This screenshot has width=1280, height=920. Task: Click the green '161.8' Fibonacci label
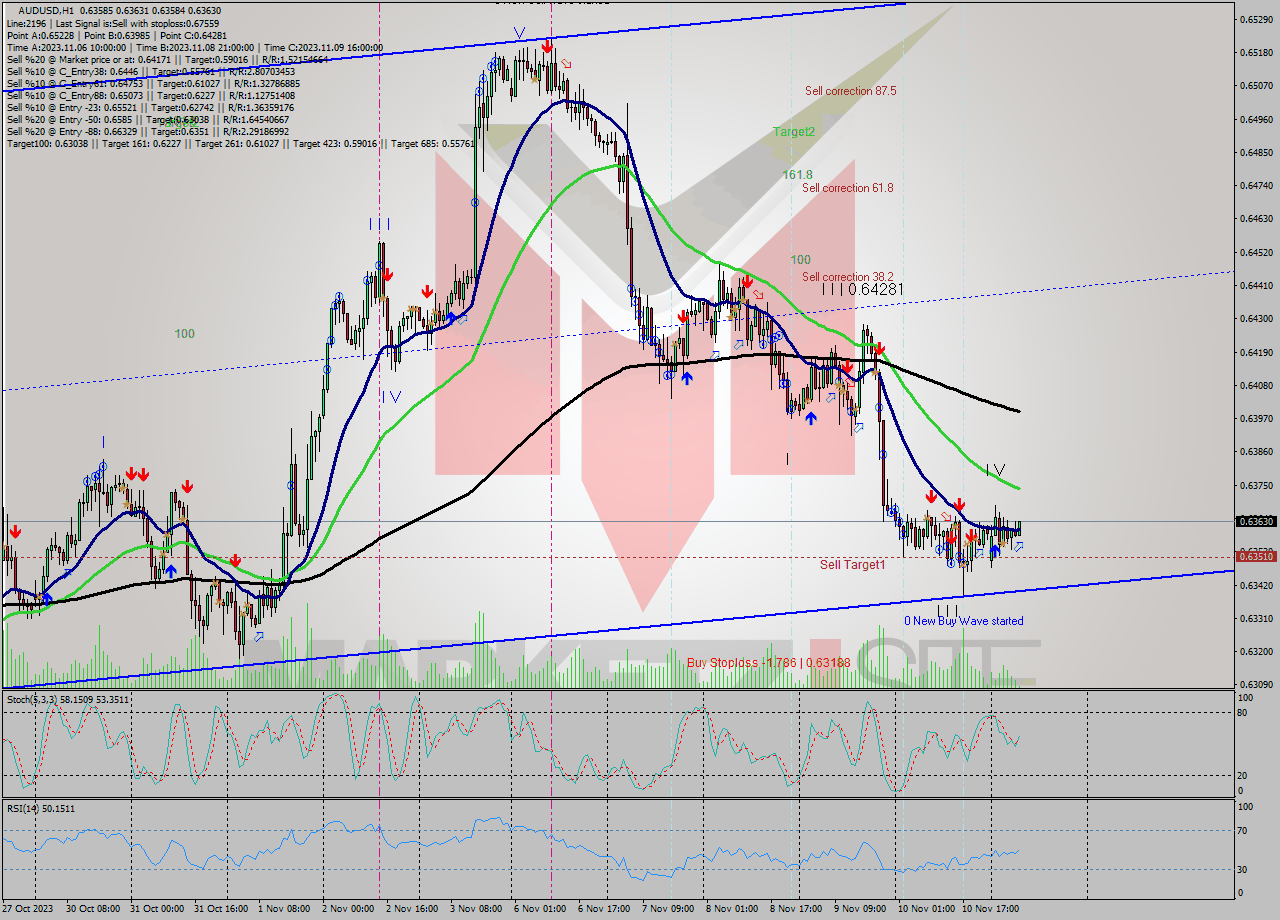[797, 174]
